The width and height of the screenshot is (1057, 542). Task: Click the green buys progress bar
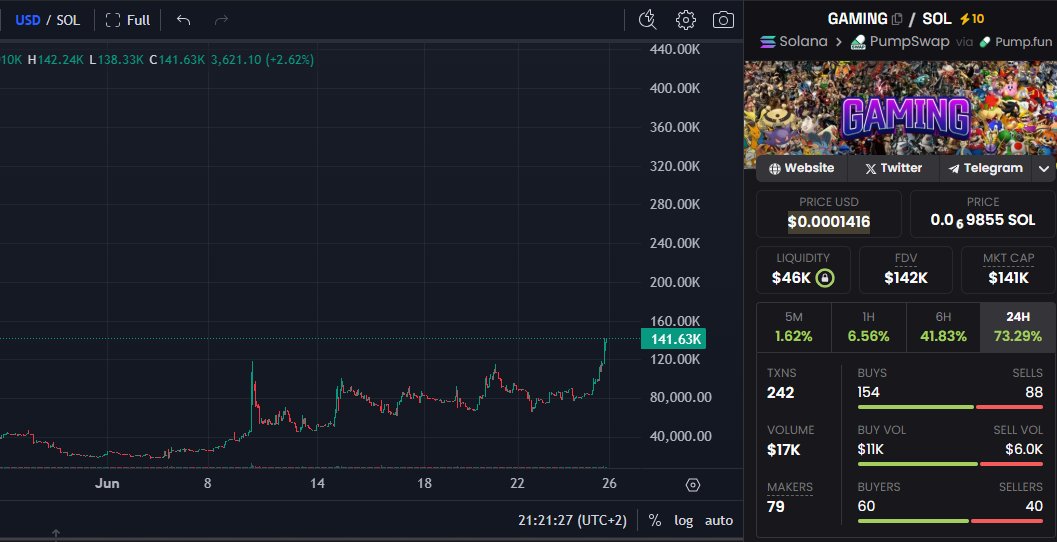pos(915,407)
